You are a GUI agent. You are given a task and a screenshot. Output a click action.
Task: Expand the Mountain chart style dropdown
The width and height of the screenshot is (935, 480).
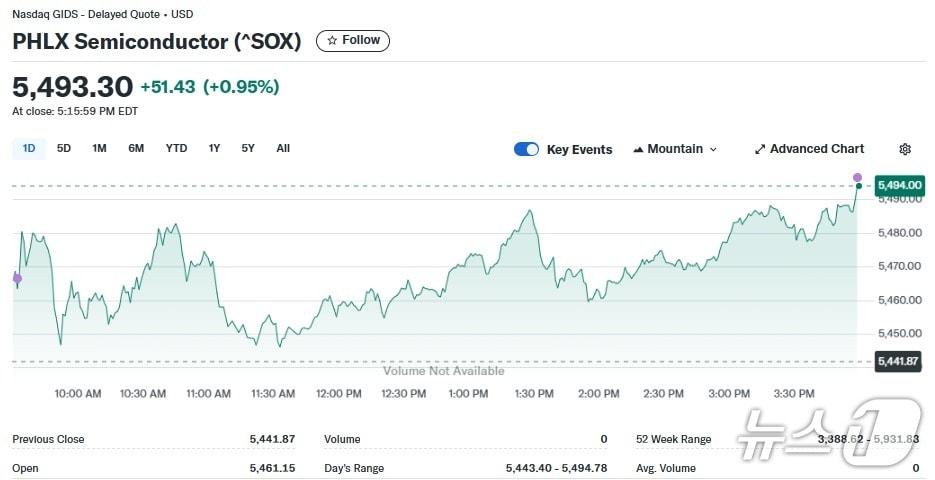[x=713, y=149]
